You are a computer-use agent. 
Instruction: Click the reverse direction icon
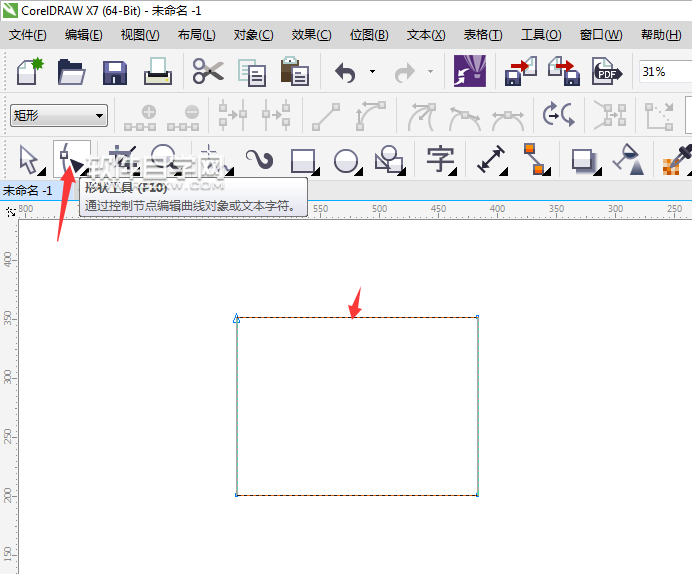pyautogui.click(x=558, y=115)
